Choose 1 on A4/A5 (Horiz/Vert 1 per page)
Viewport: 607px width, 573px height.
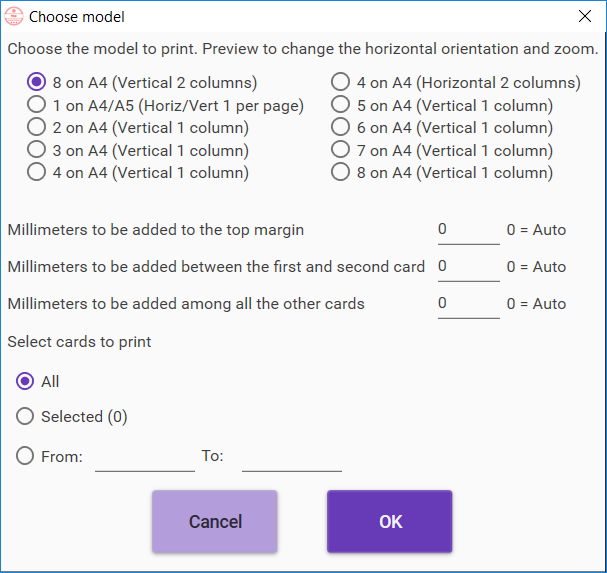tap(37, 105)
